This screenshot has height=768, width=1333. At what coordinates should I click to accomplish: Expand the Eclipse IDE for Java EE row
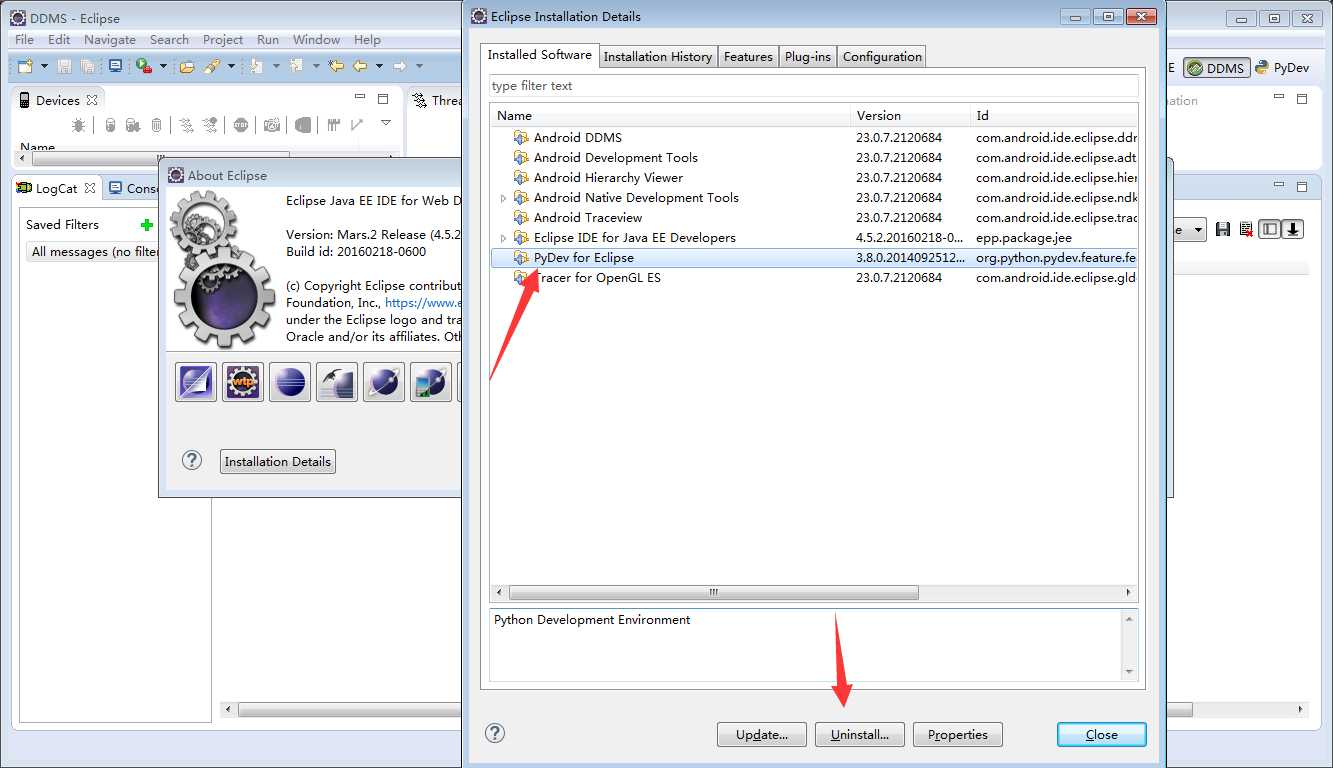point(503,238)
